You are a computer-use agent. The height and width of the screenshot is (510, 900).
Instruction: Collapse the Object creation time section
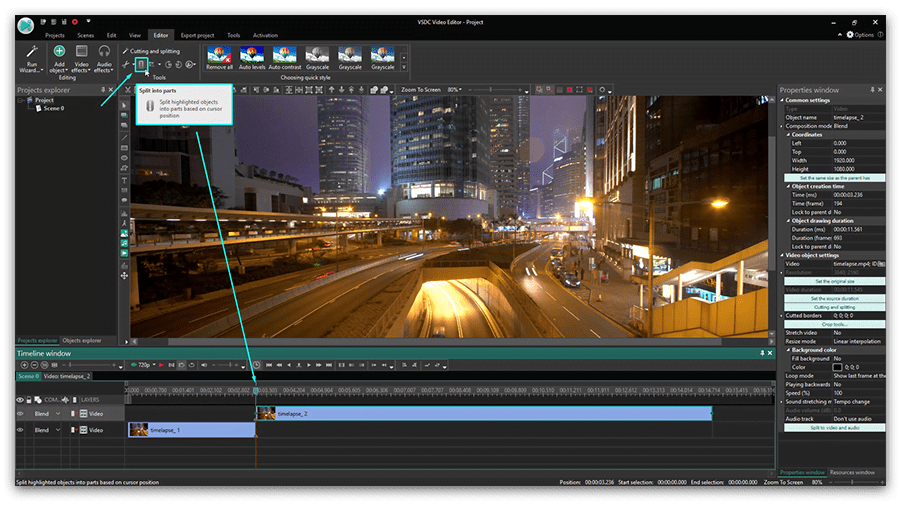click(x=788, y=186)
